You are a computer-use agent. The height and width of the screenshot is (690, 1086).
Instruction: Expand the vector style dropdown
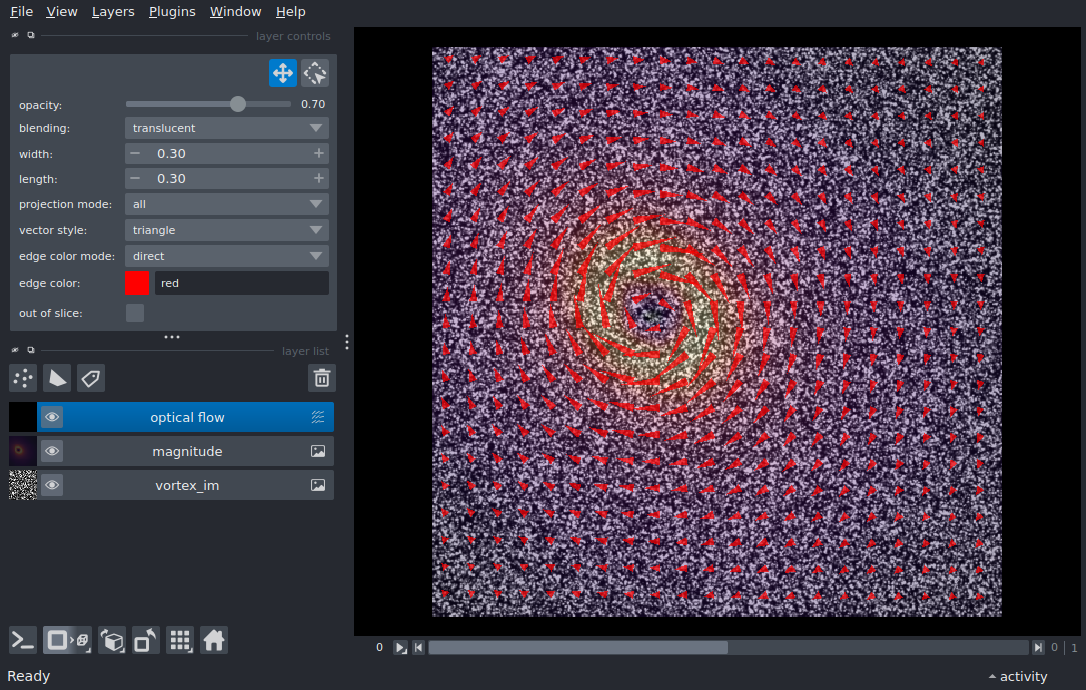(x=227, y=230)
